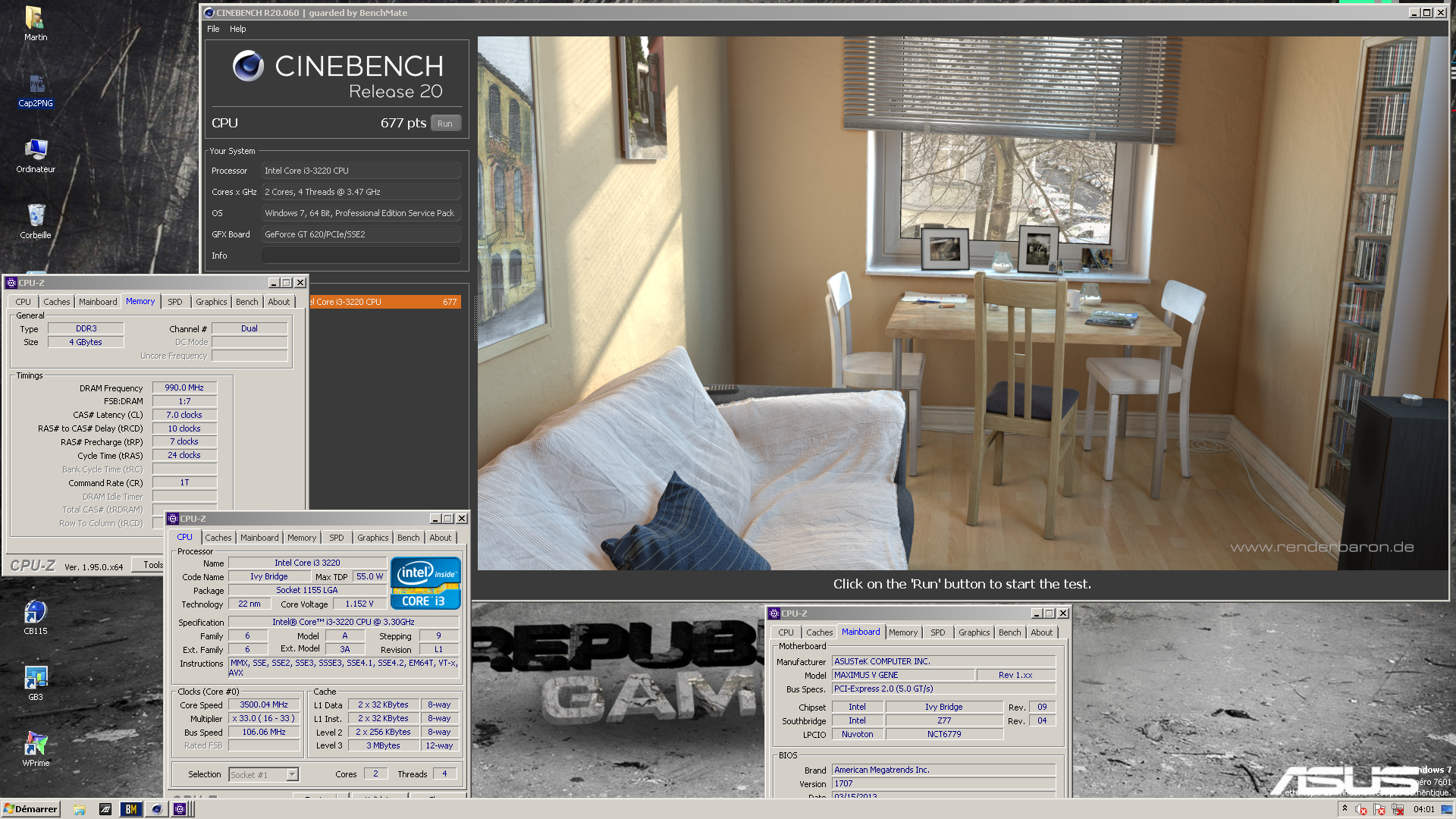Screen dimensions: 1456x819
Task: Open the Ordinateur desktop icon
Action: (36, 156)
